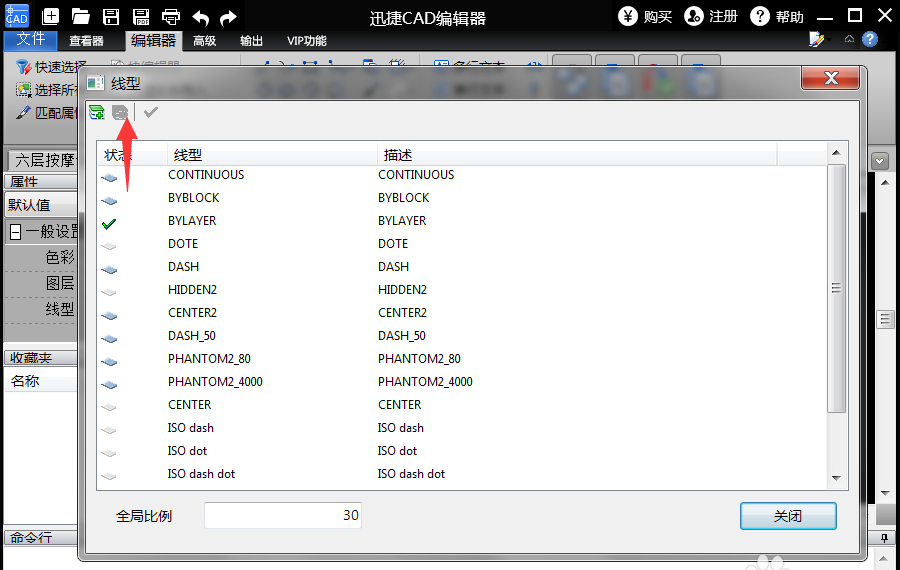Click the 图层 layer property row
Image resolution: width=900 pixels, height=570 pixels.
(41, 284)
